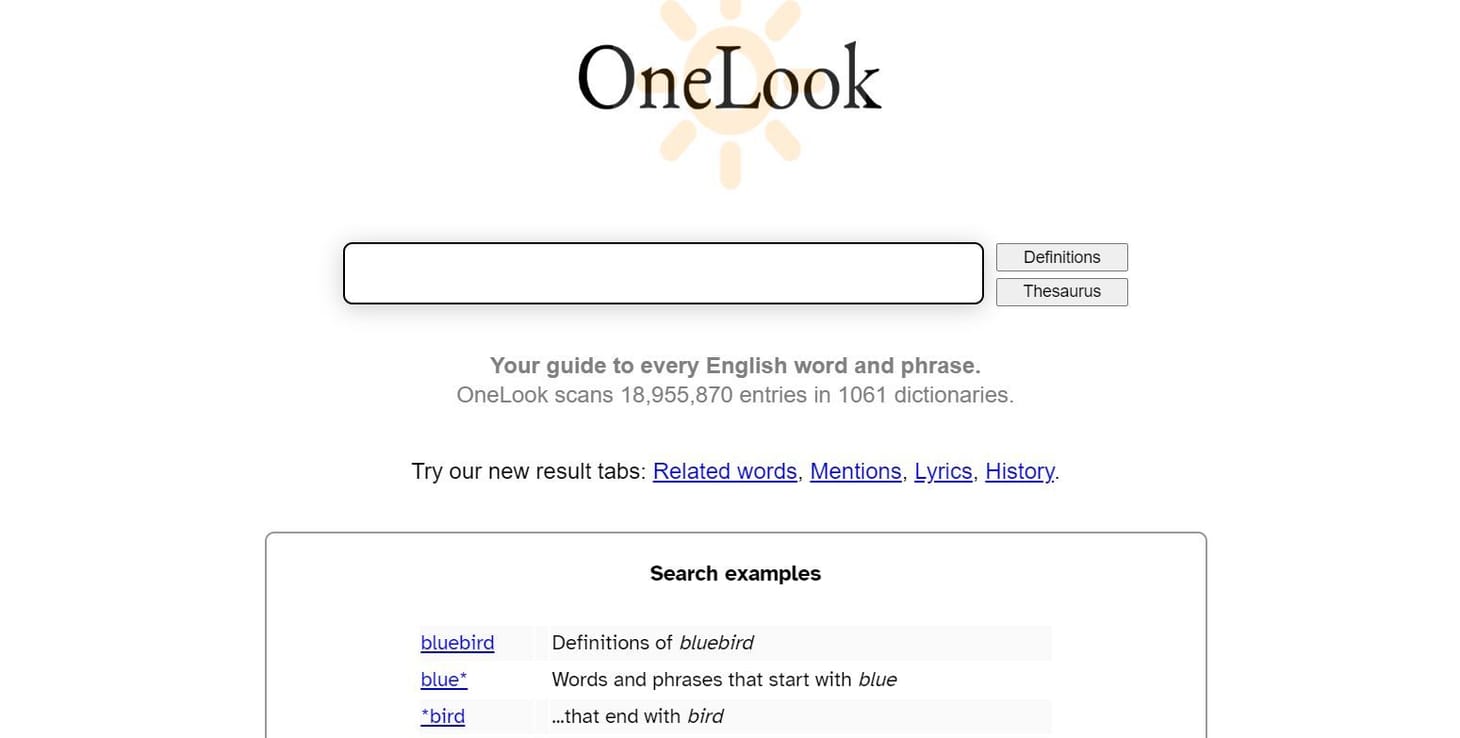
Task: Open the Lyrics result tab
Action: (x=942, y=471)
